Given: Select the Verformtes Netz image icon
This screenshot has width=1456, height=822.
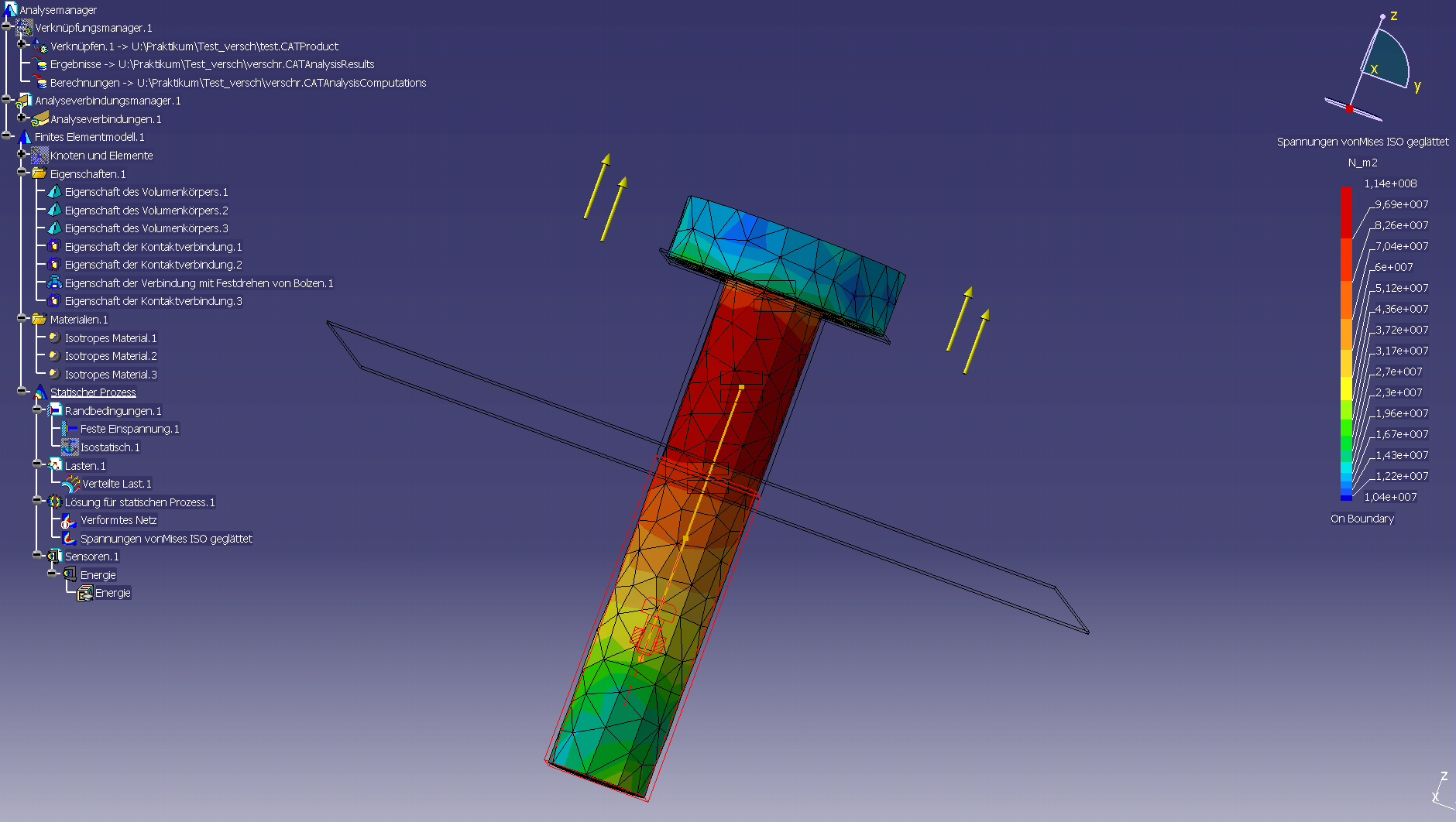Looking at the screenshot, I should click(70, 520).
